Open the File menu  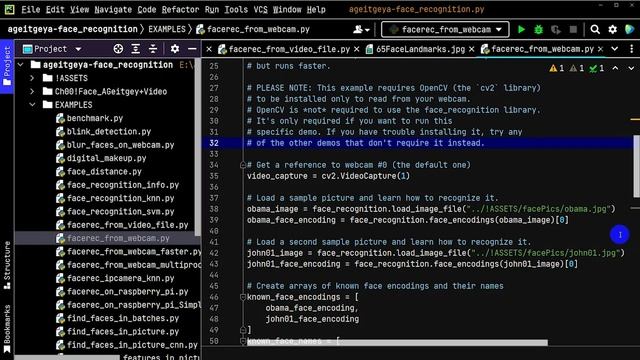coord(31,9)
